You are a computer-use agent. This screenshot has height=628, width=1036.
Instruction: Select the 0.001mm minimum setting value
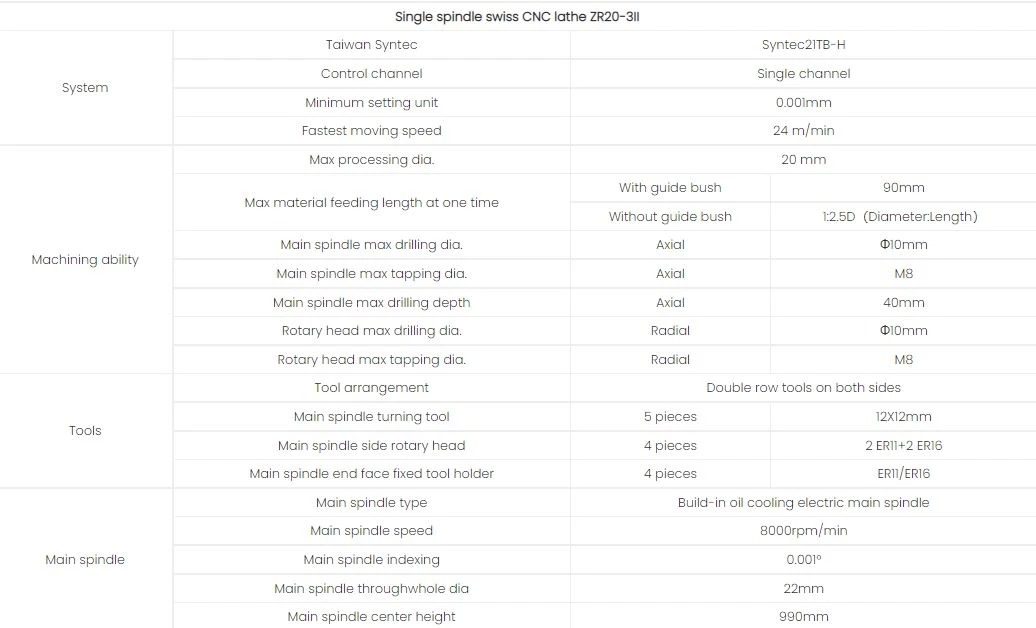coord(803,102)
